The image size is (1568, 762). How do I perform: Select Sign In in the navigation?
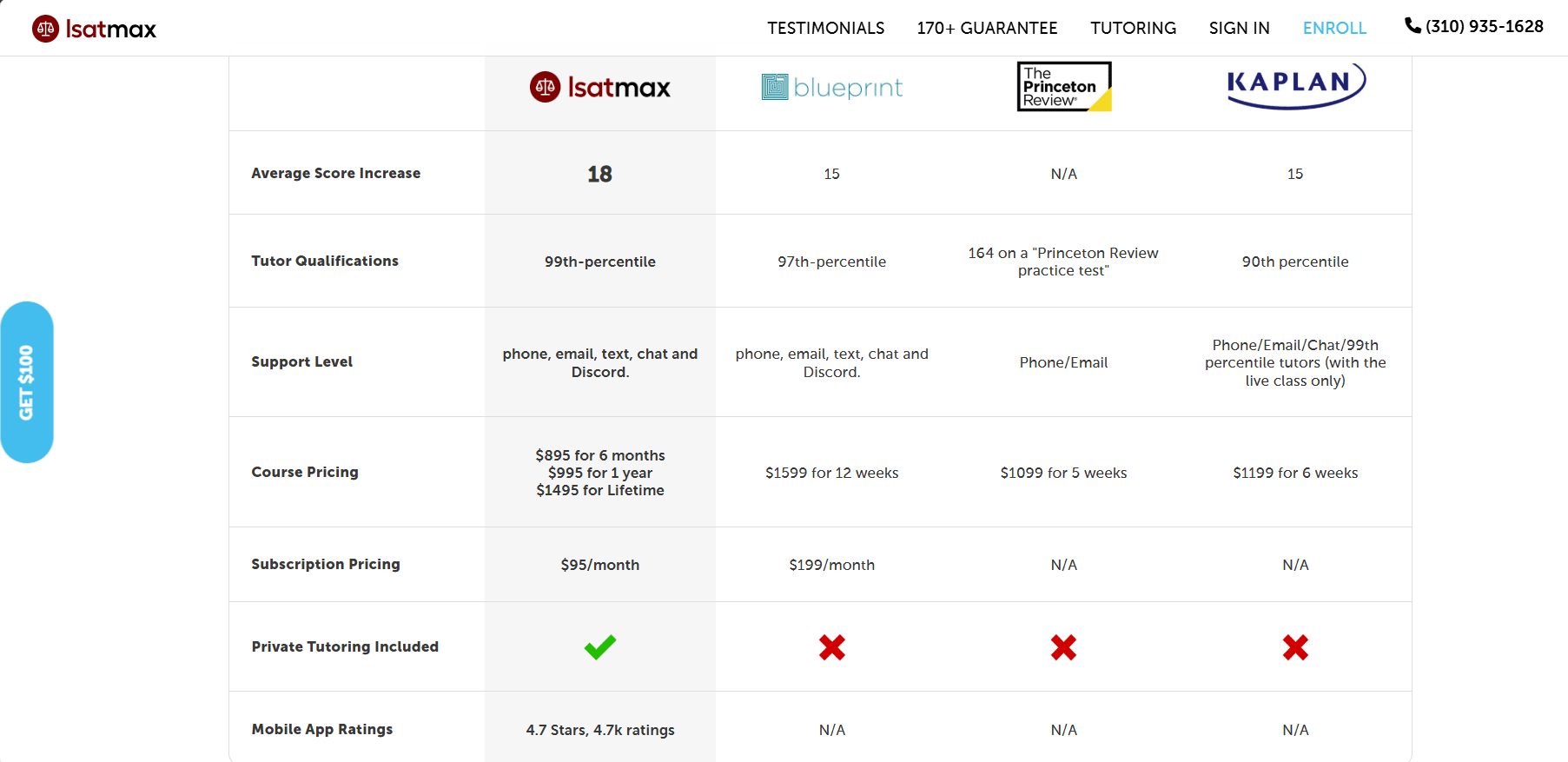[x=1240, y=28]
